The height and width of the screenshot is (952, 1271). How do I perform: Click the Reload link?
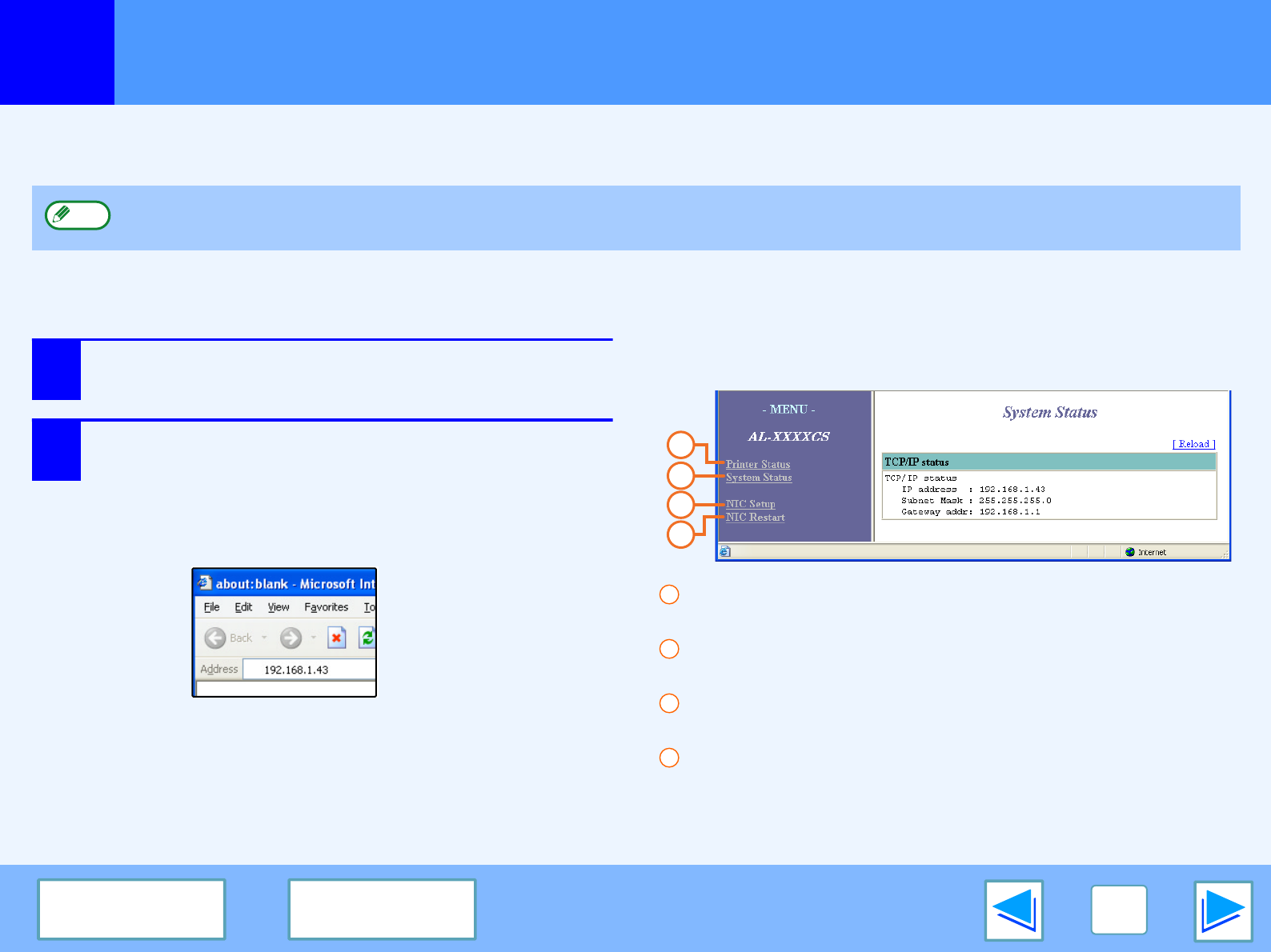click(1193, 444)
